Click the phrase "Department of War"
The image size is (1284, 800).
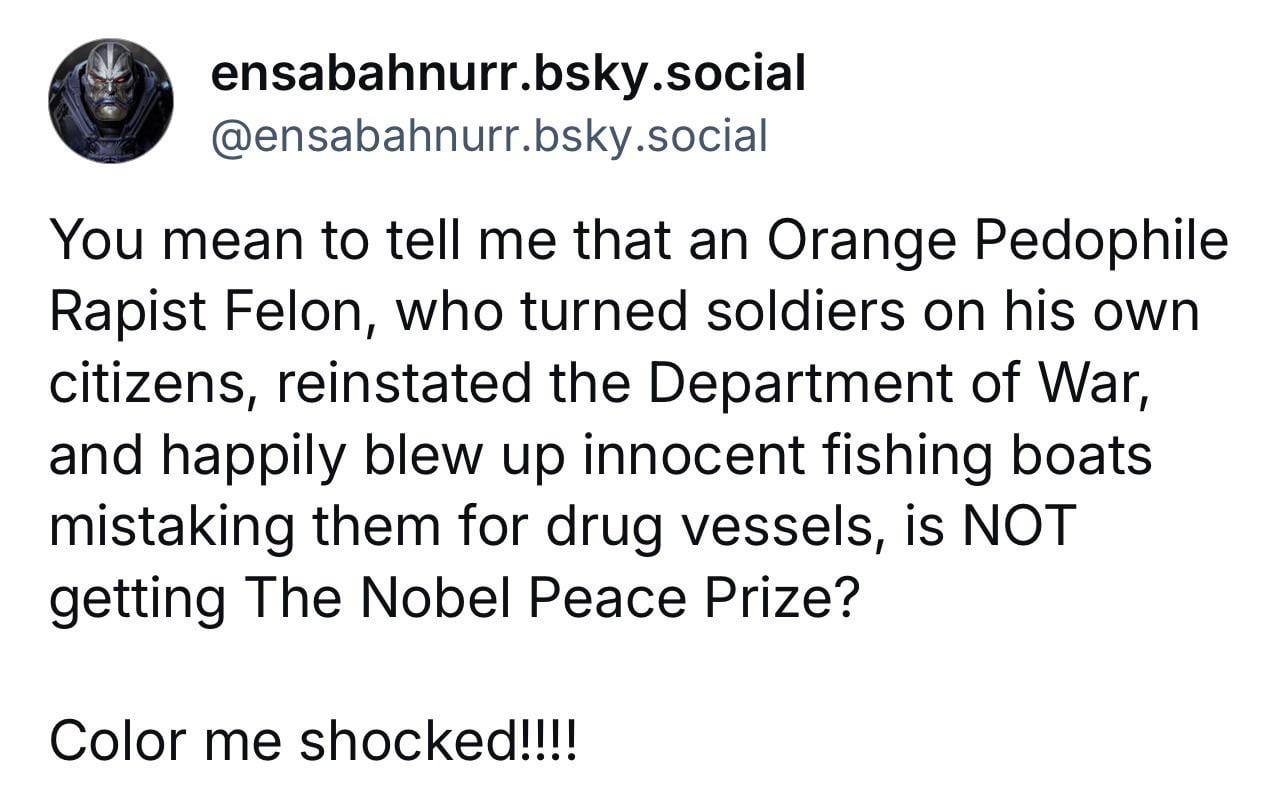(892, 385)
